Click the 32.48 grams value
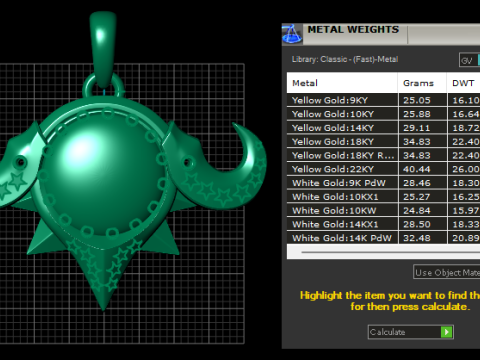The width and height of the screenshot is (480, 360). (x=417, y=238)
